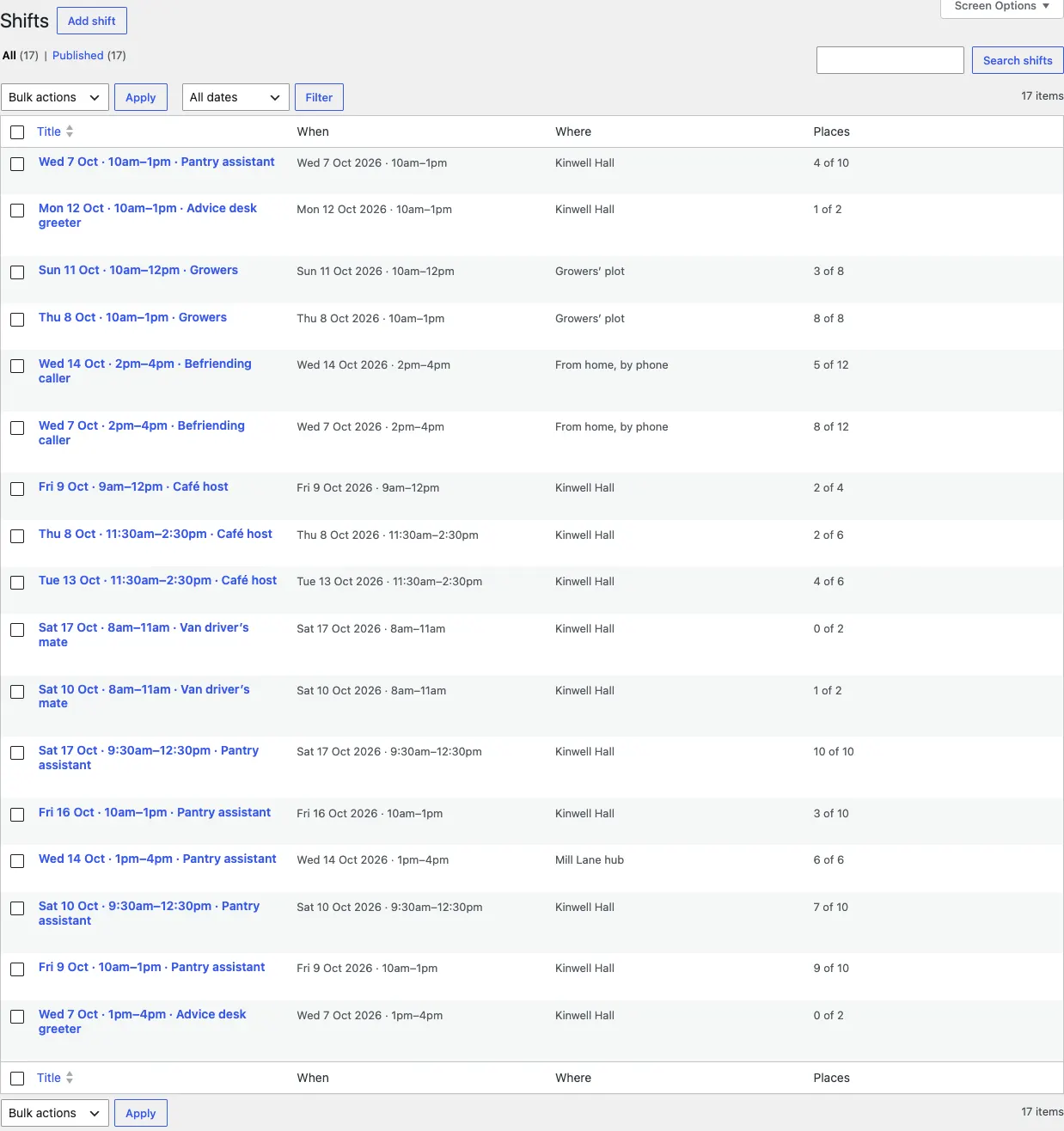
Task: Apply the top bulk action
Action: [141, 97]
